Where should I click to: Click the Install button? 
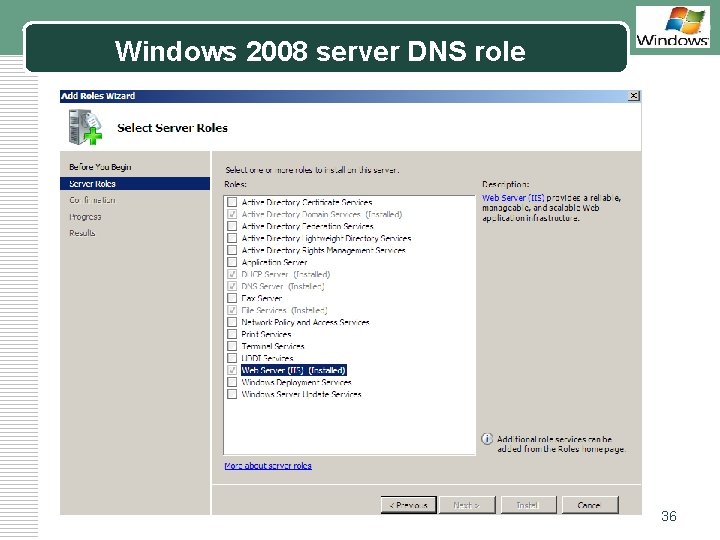528,505
